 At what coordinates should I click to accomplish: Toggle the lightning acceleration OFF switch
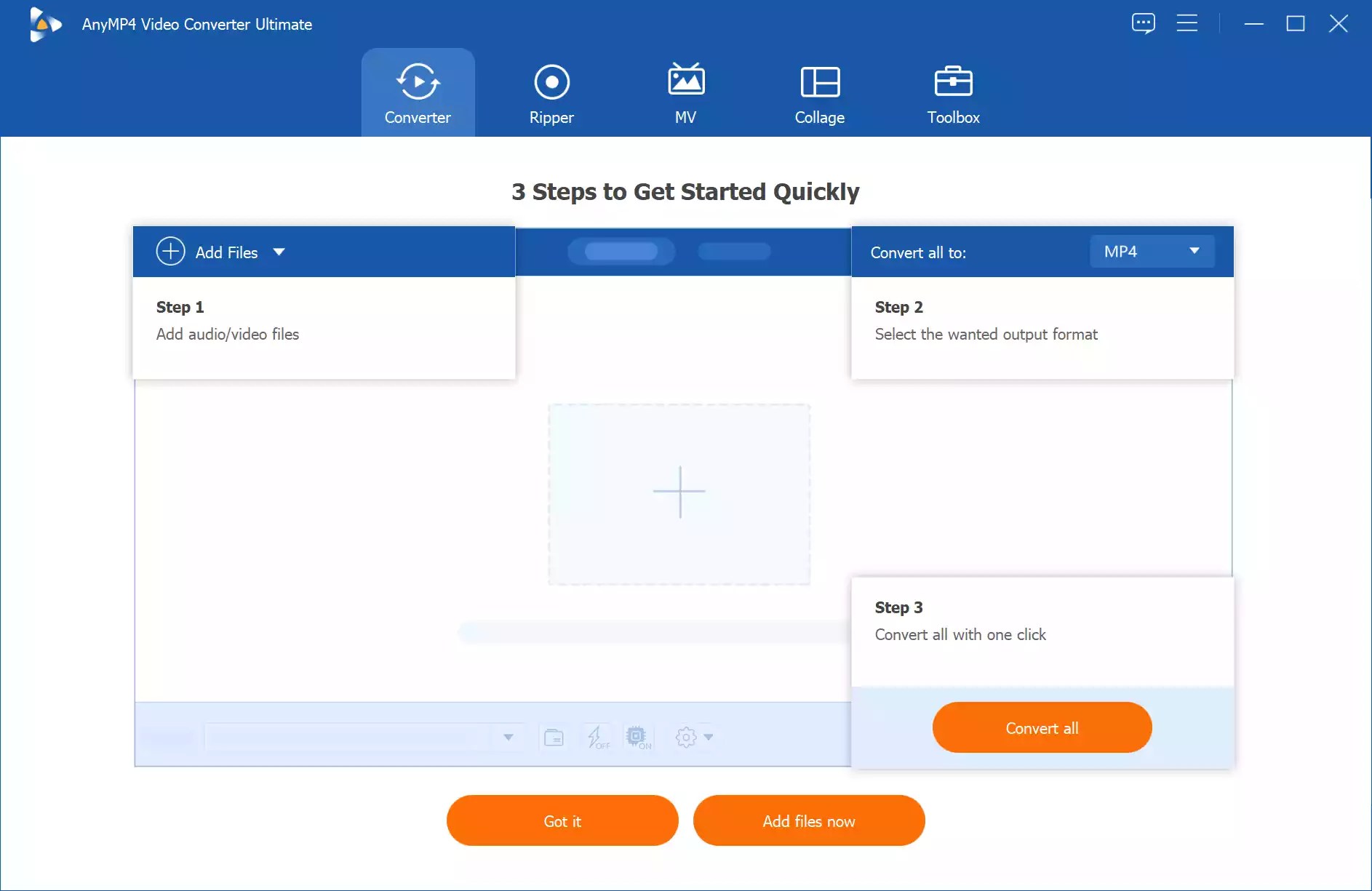pos(597,737)
